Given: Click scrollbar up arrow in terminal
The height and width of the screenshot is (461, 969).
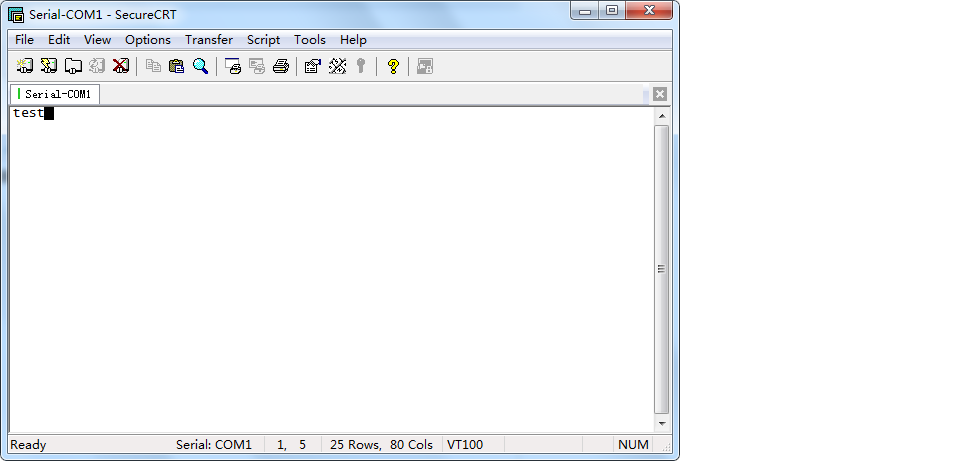Looking at the screenshot, I should coord(662,116).
